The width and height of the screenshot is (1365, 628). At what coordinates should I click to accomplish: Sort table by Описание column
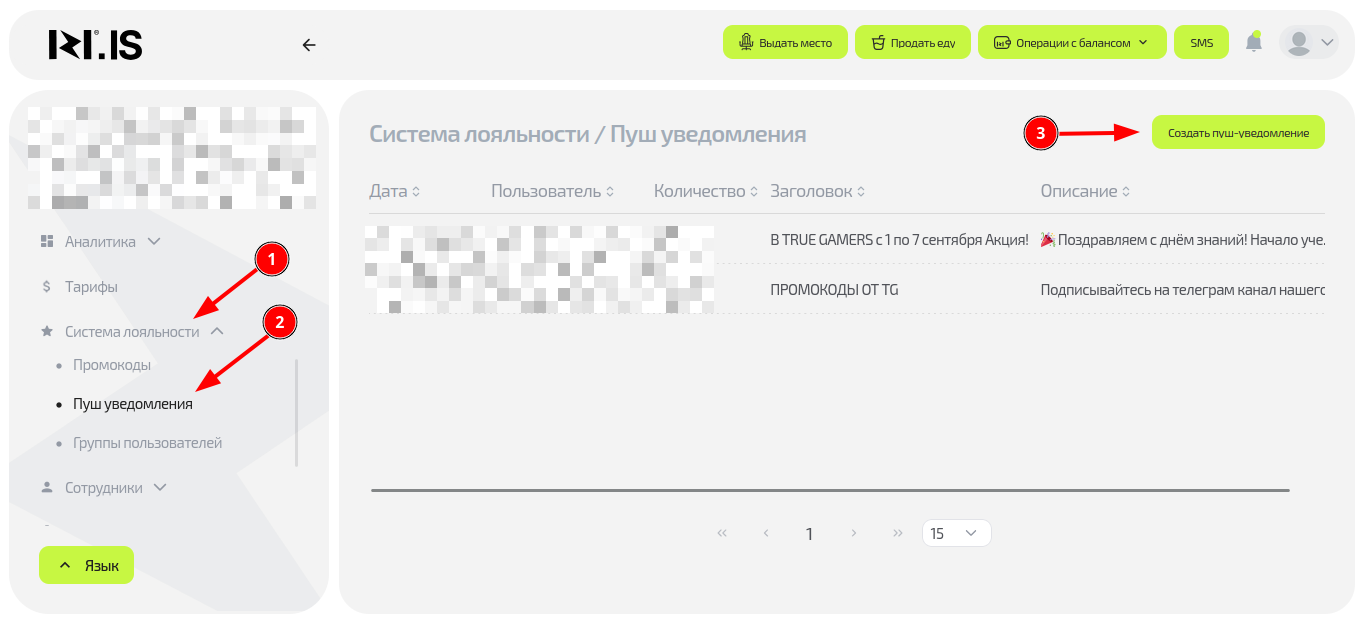pyautogui.click(x=1084, y=191)
